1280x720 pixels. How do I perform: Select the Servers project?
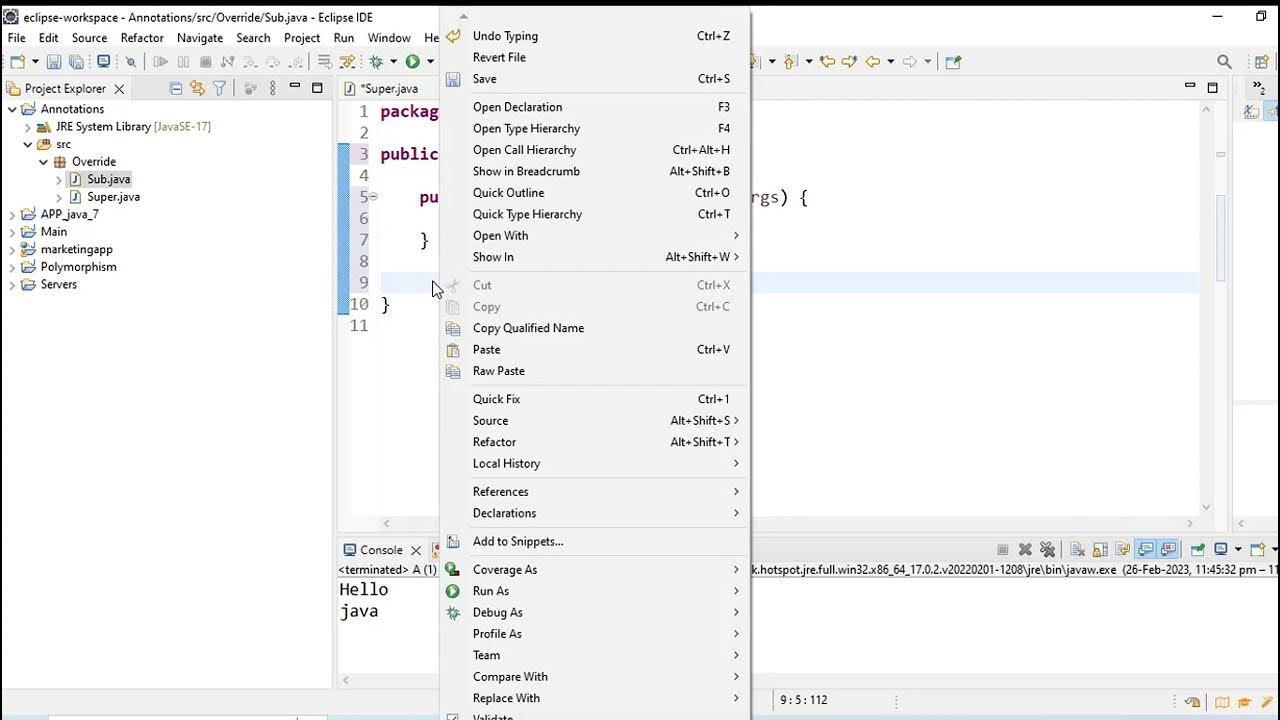pyautogui.click(x=58, y=284)
